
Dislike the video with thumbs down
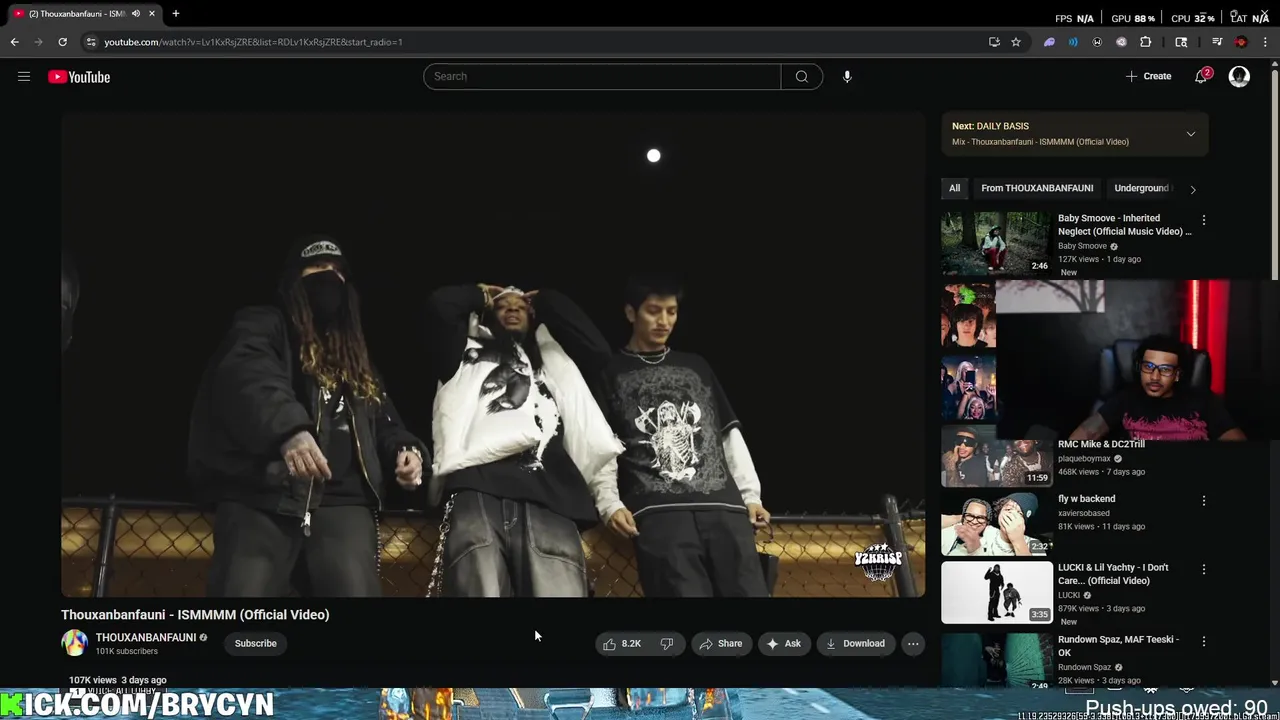pos(667,644)
